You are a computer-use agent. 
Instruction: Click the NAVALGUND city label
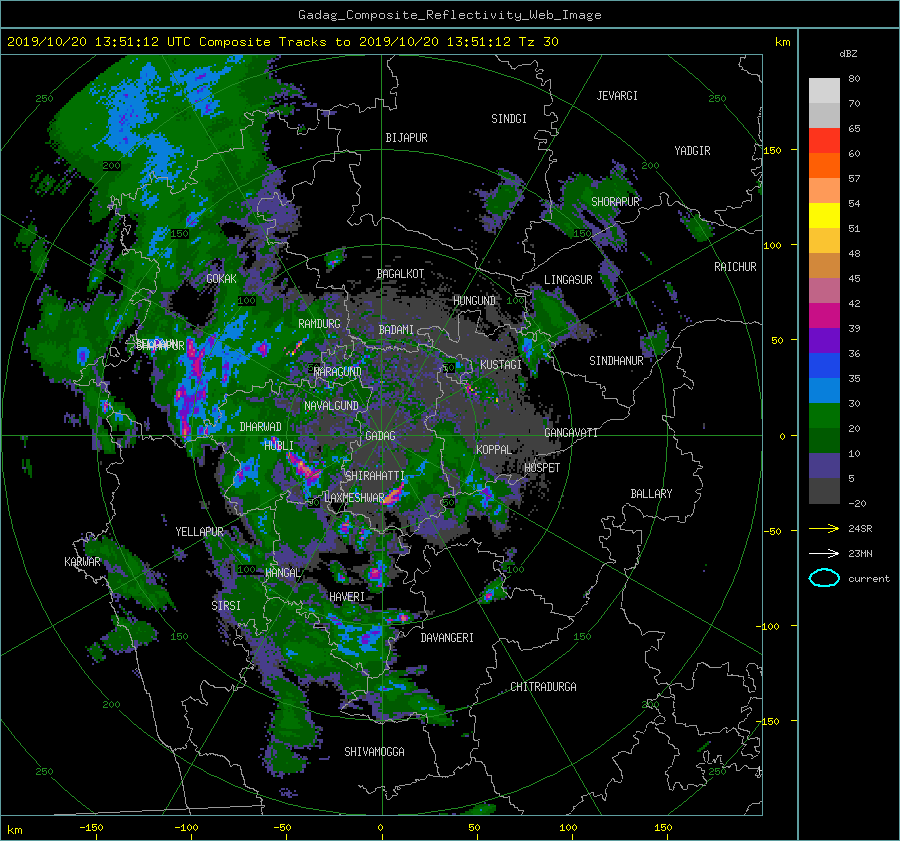331,406
